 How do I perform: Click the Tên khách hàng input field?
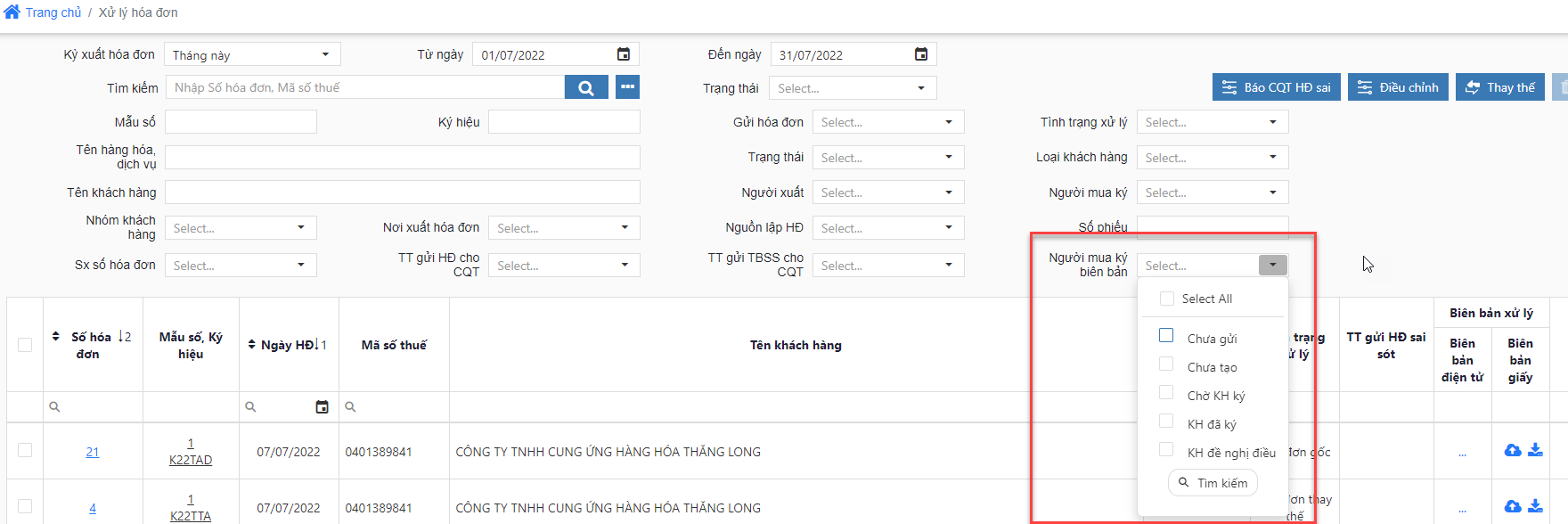point(402,192)
